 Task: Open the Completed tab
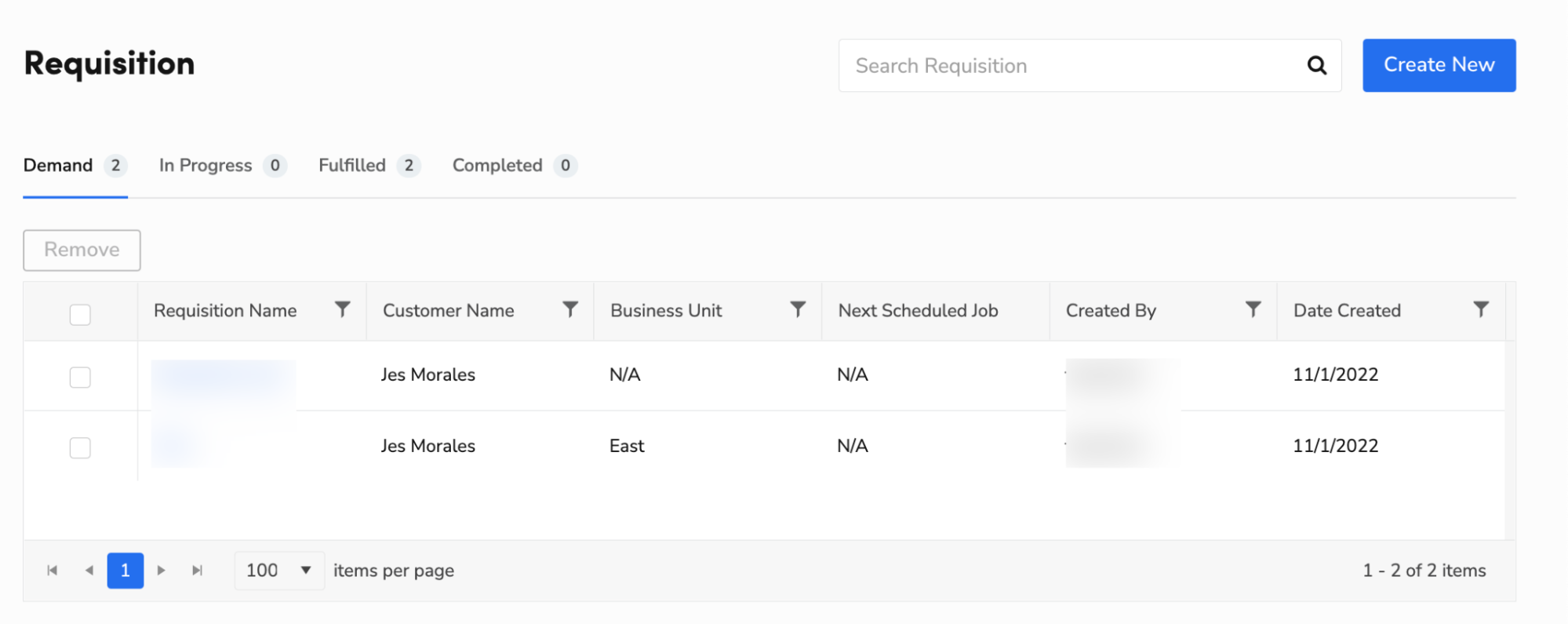point(513,166)
